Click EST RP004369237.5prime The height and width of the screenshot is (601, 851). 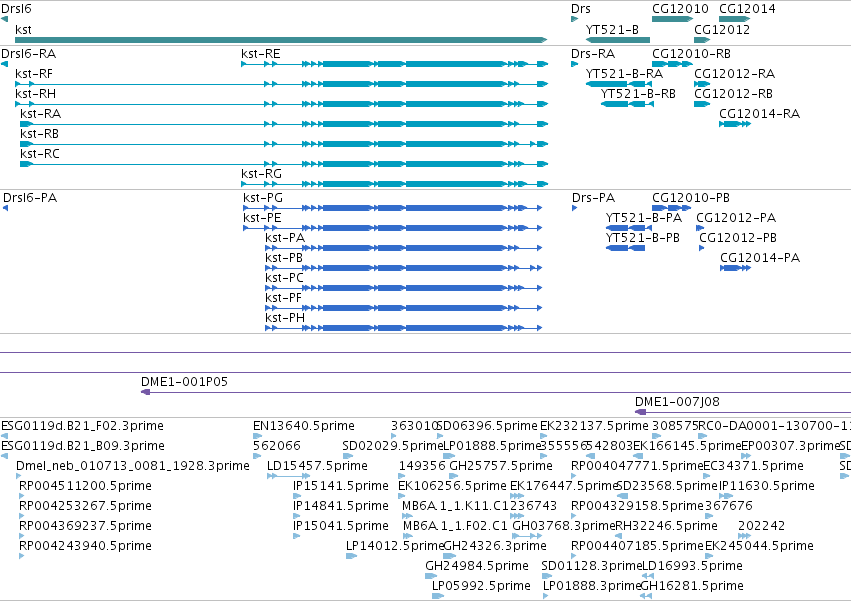(22, 536)
